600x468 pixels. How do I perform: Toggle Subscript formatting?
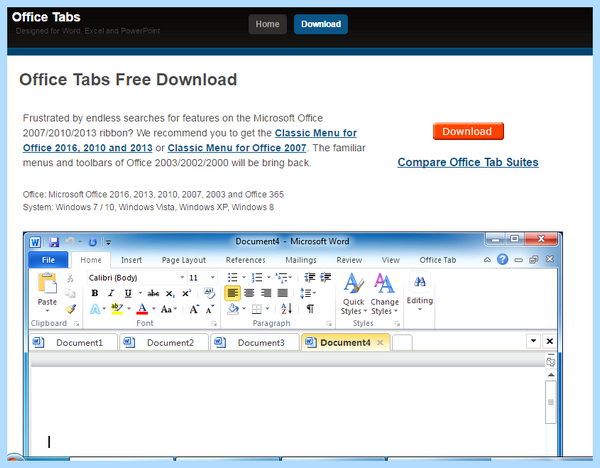point(170,294)
